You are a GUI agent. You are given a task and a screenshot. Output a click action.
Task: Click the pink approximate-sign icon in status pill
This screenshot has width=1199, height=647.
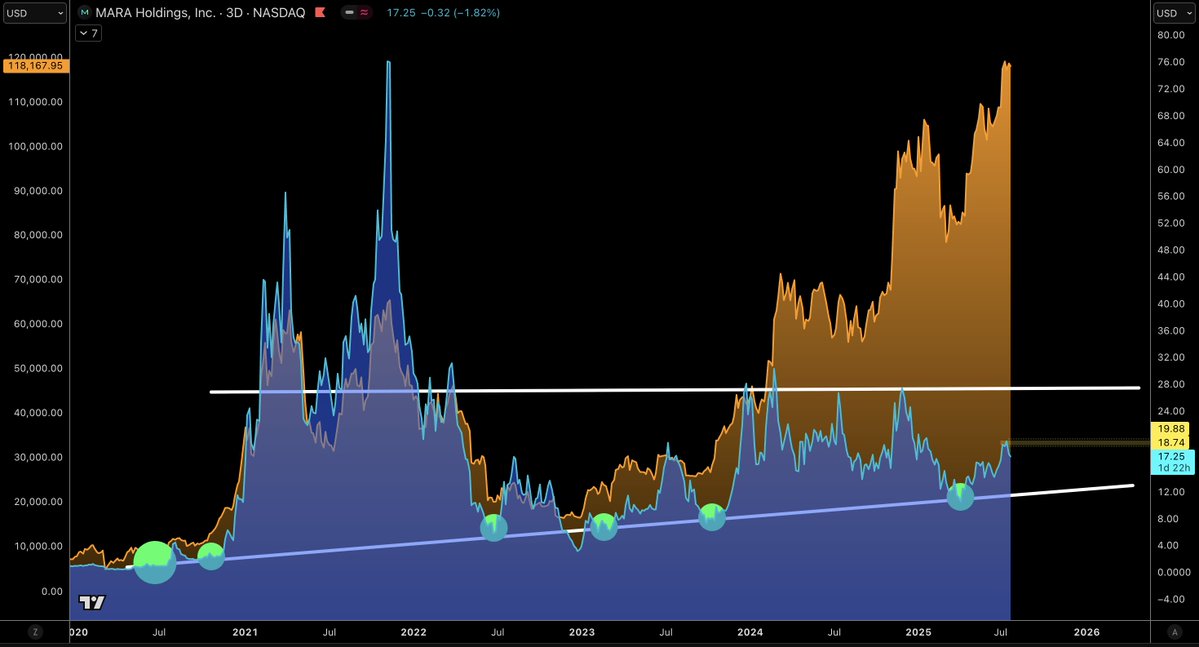coord(364,13)
